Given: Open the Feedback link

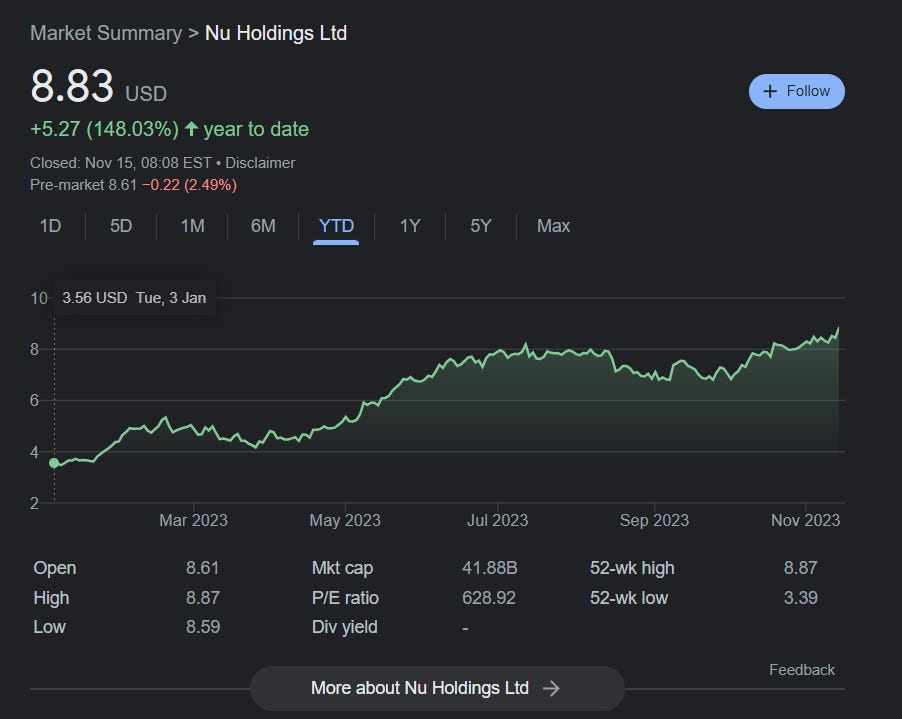Looking at the screenshot, I should pyautogui.click(x=802, y=670).
